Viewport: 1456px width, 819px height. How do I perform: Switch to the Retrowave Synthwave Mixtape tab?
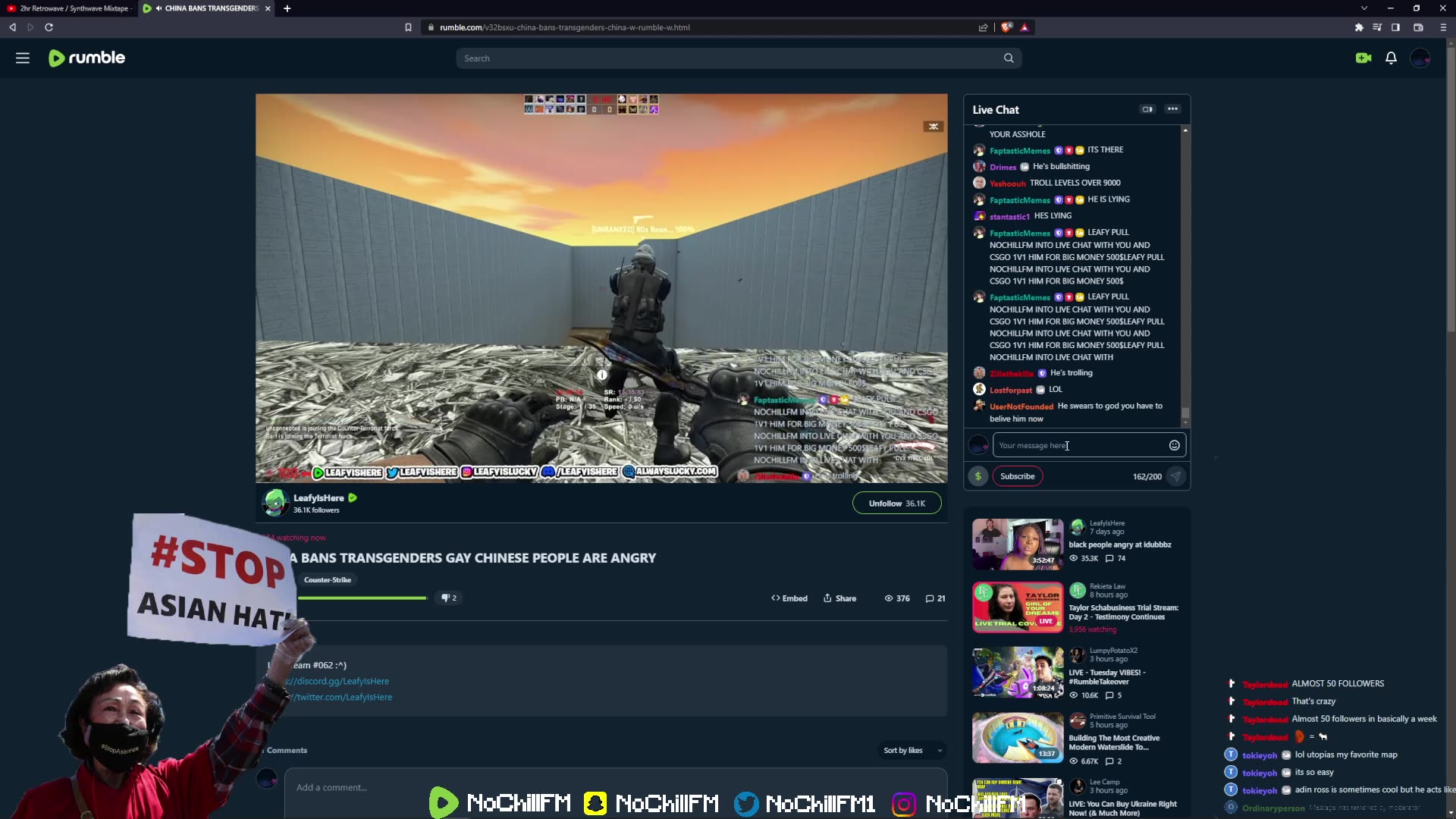point(72,8)
